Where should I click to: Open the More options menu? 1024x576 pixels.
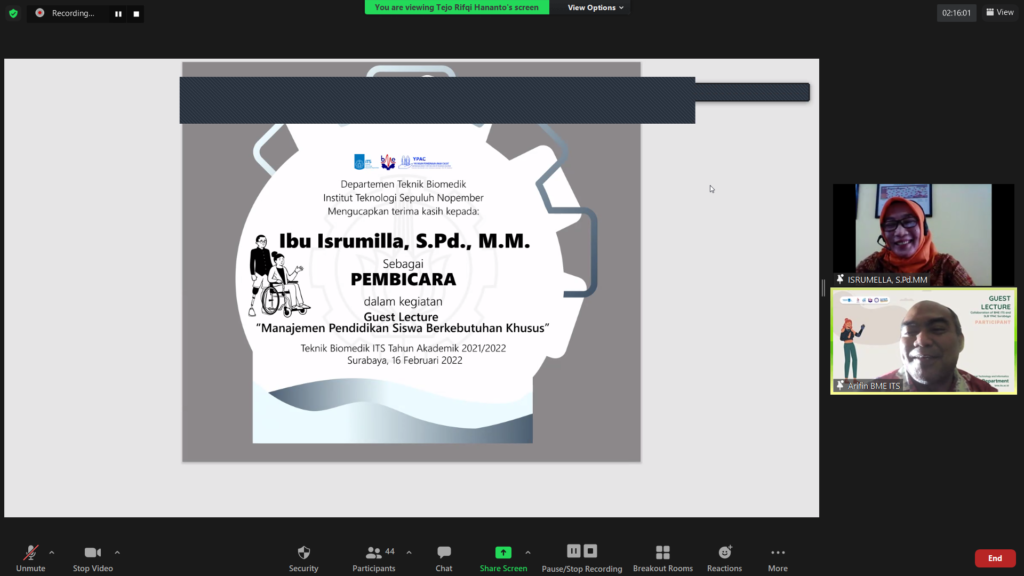[x=778, y=553]
